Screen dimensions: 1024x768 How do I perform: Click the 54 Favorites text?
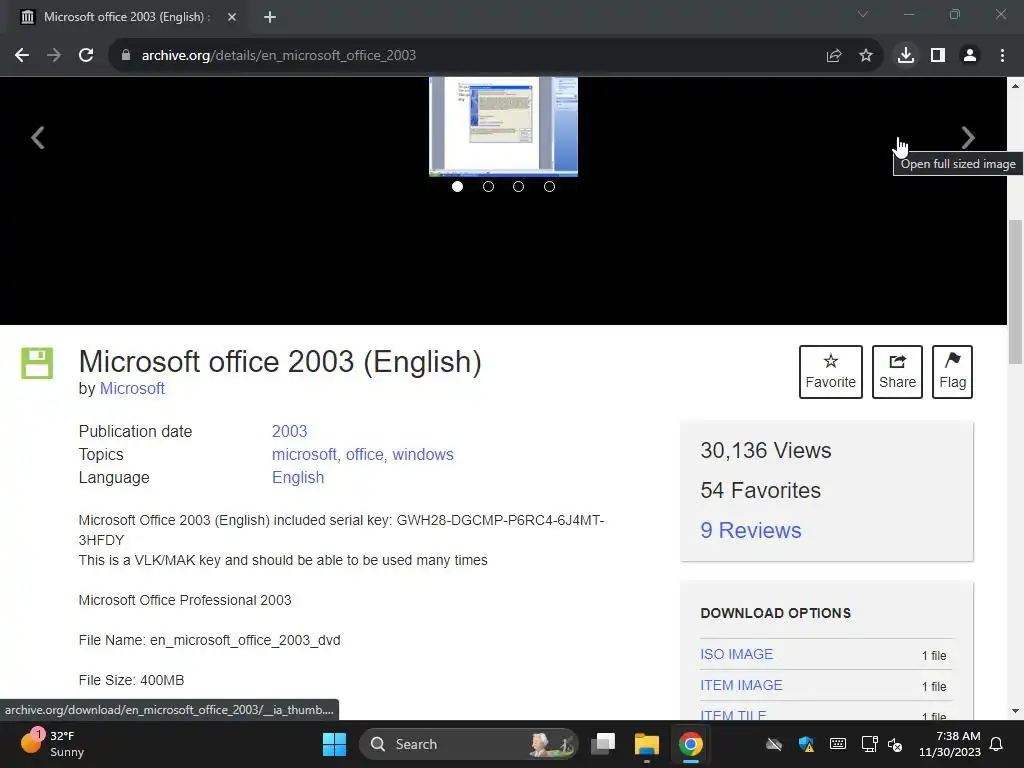(760, 490)
